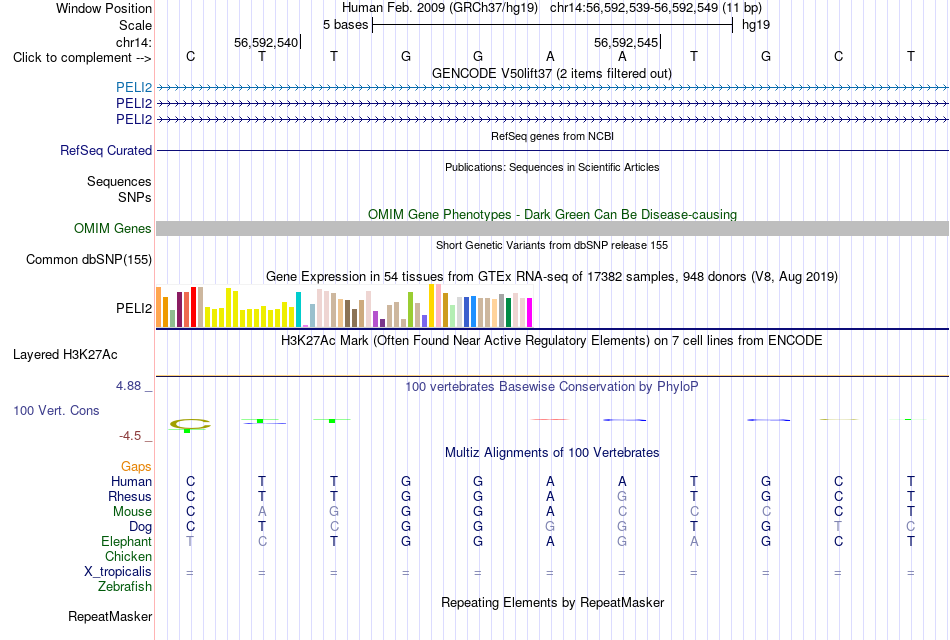Click the 'Human Feb. 2009 (GRCh37/hg19)' assembly text
Screen dimensions: 950x640
(440, 8)
